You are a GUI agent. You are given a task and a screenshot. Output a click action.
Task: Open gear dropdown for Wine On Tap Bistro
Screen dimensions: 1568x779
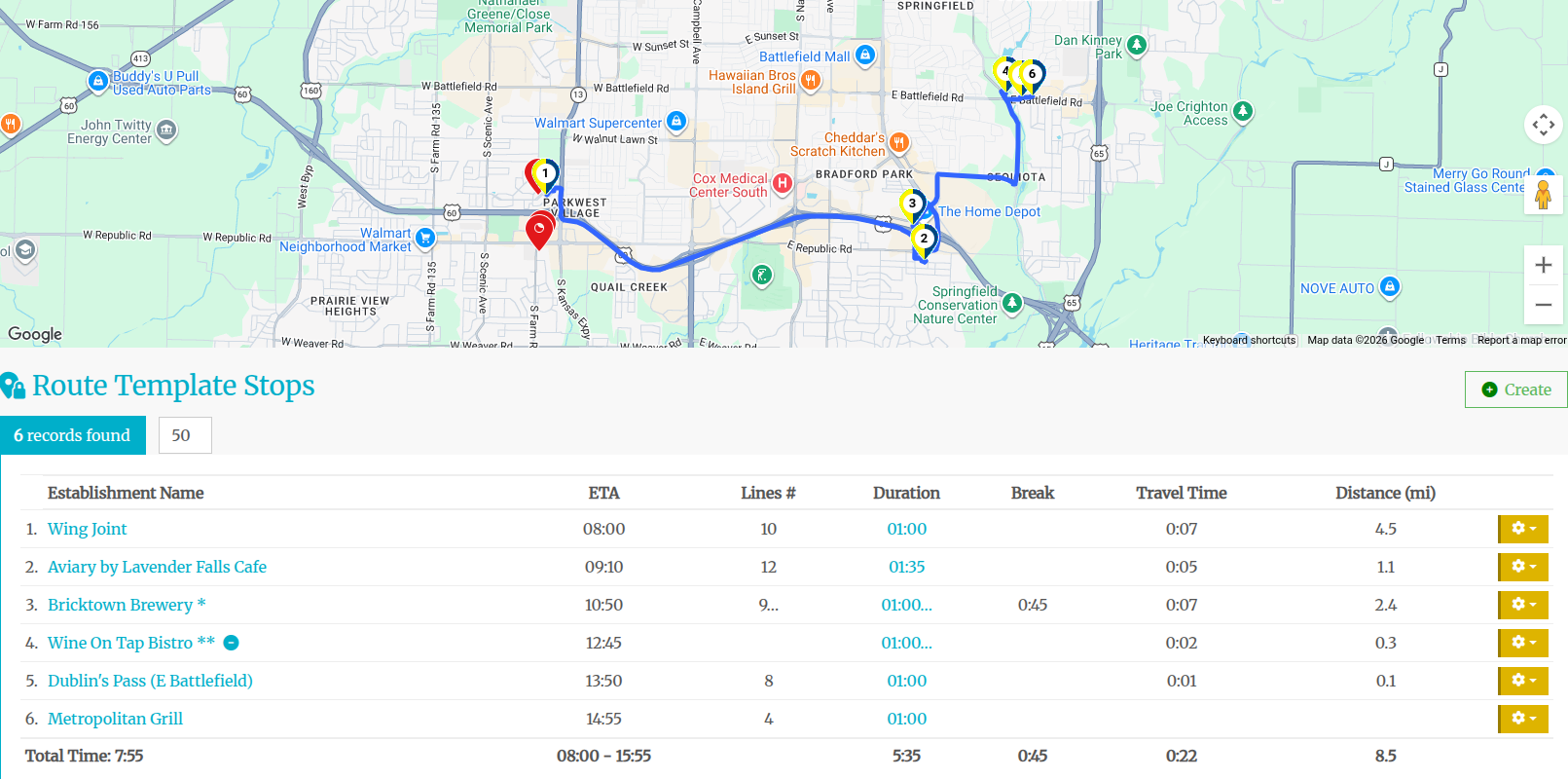coord(1523,643)
